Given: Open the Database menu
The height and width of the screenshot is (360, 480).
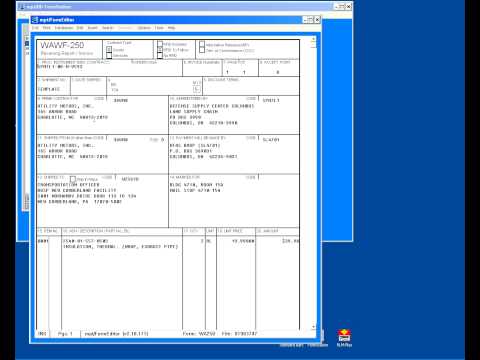Looking at the screenshot, I should click(x=64, y=28).
